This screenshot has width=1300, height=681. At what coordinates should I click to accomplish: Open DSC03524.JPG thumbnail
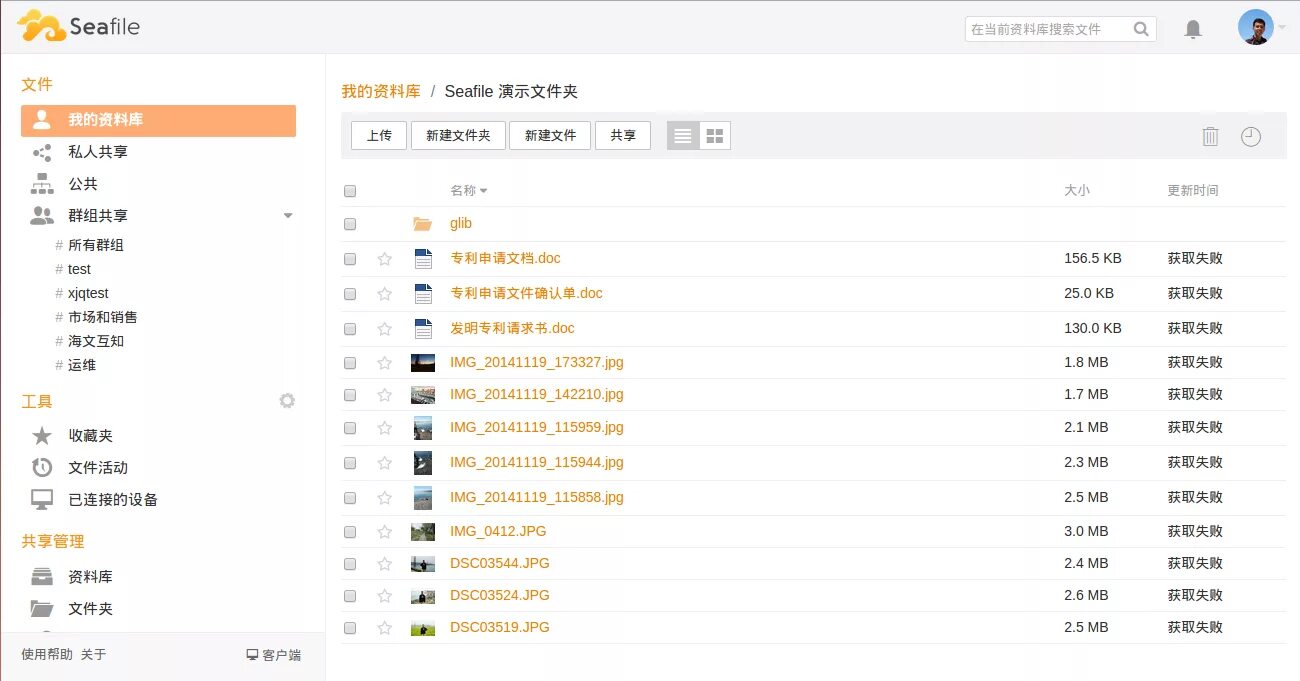coord(423,596)
